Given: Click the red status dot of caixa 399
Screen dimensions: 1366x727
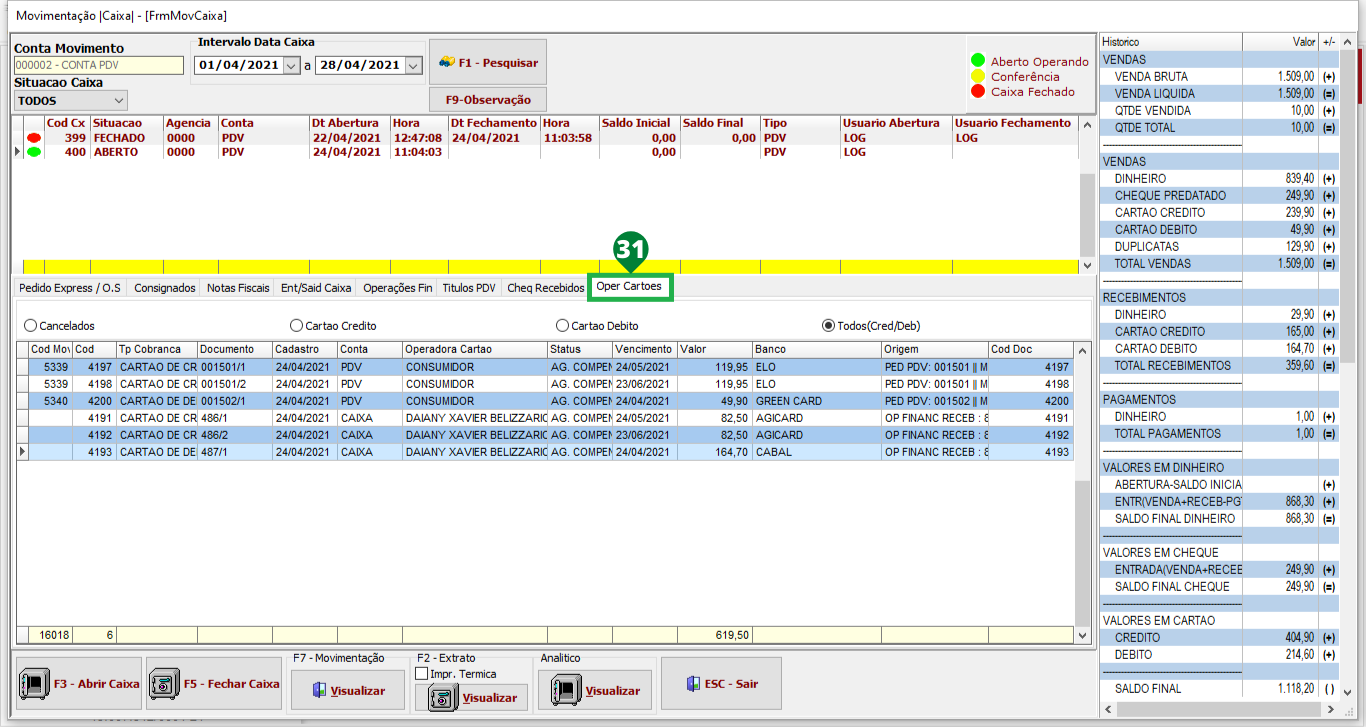Looking at the screenshot, I should 34,138.
